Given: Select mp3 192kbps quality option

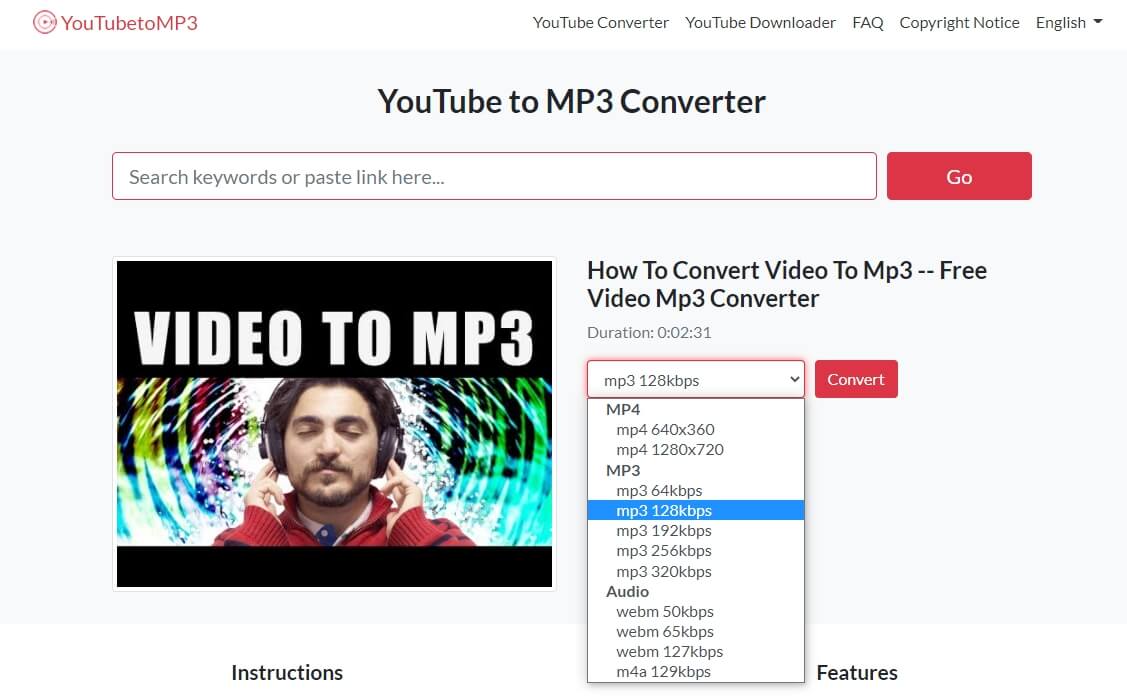Looking at the screenshot, I should point(663,530).
